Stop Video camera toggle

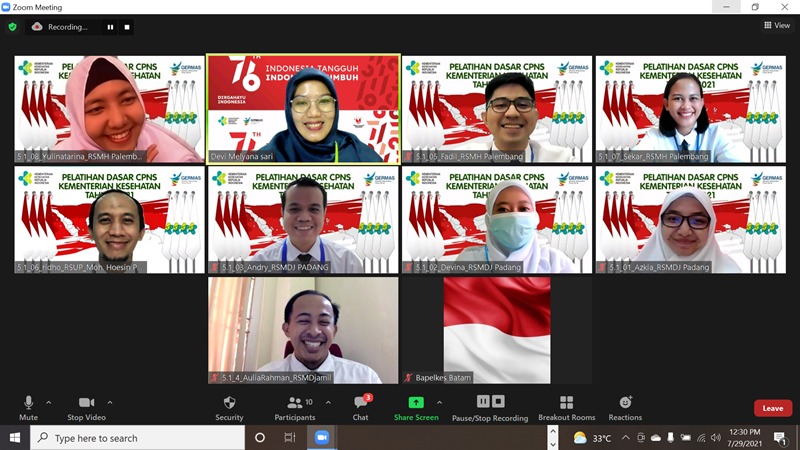tap(88, 406)
